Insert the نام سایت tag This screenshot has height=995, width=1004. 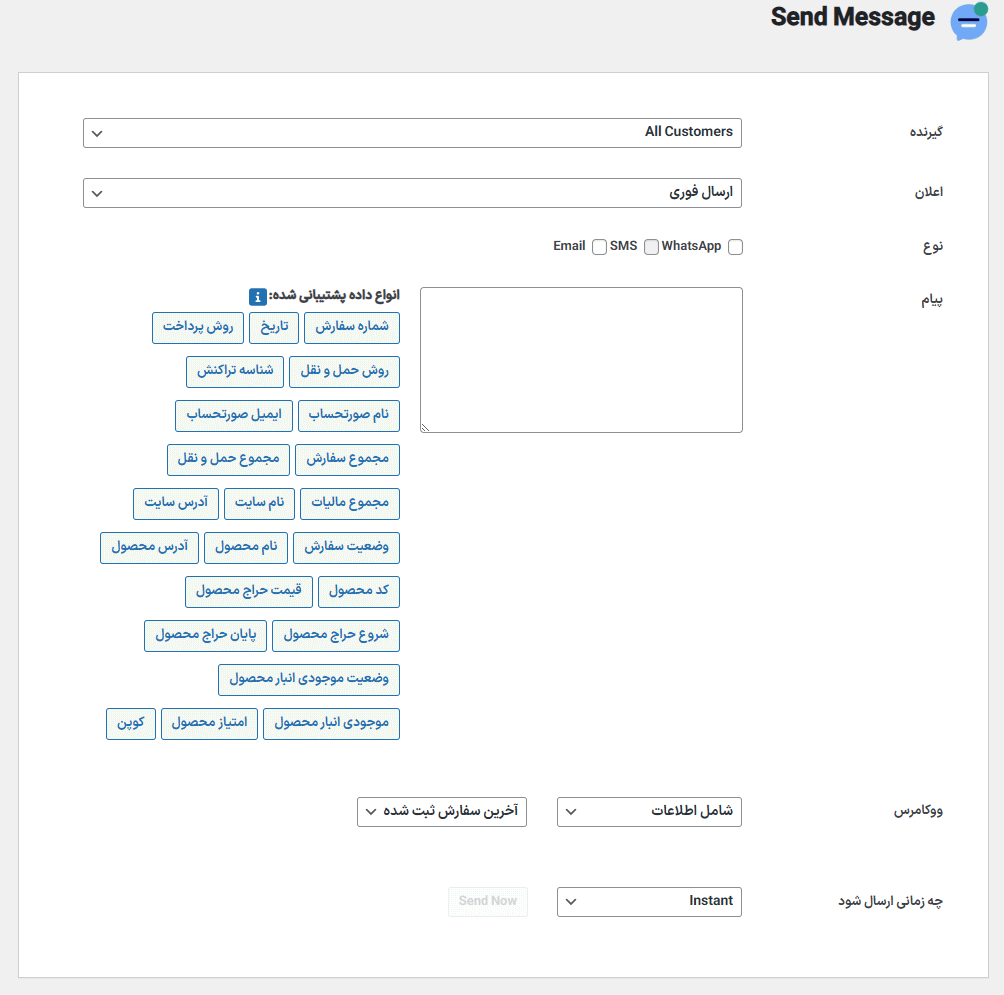(x=259, y=504)
